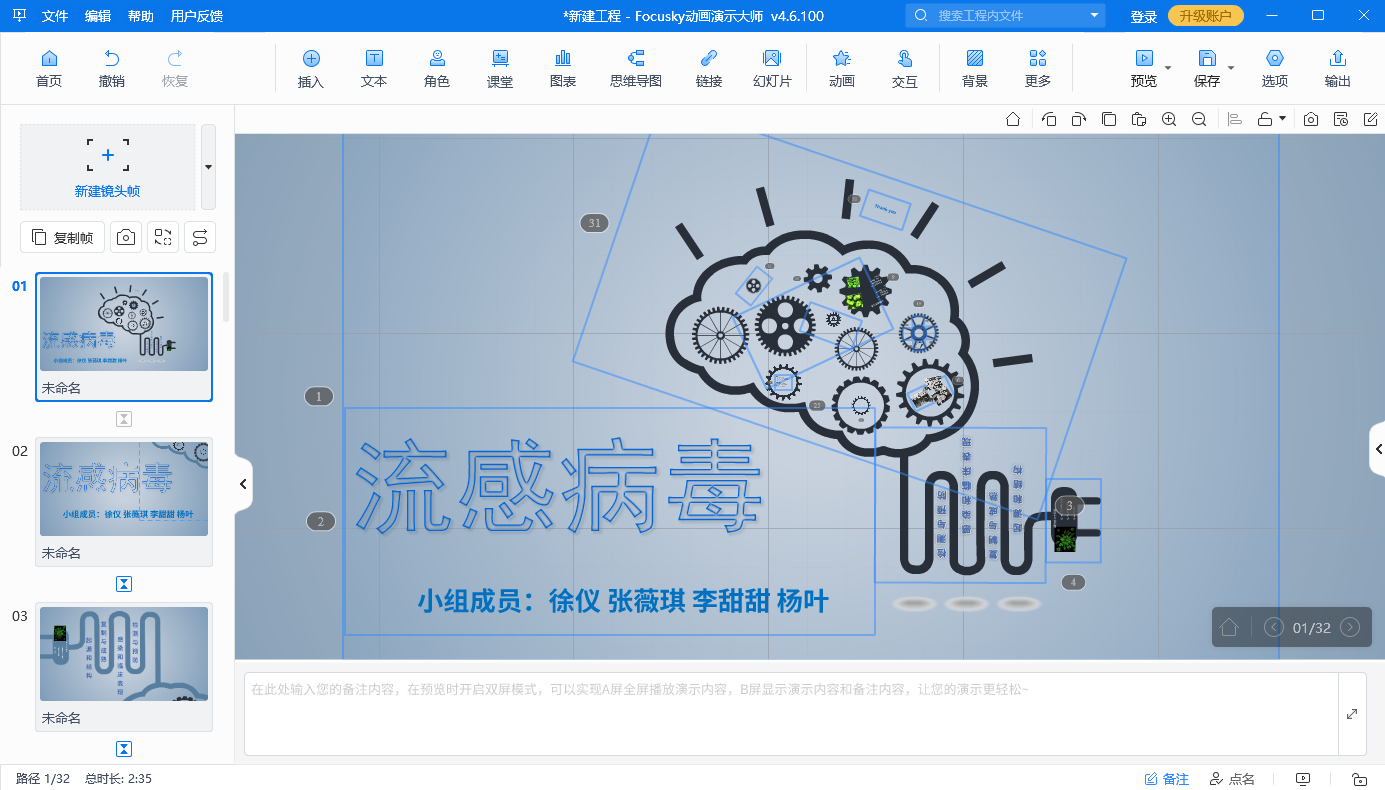The image size is (1385, 790).
Task: Go to previous frame in navigator
Action: click(1274, 627)
